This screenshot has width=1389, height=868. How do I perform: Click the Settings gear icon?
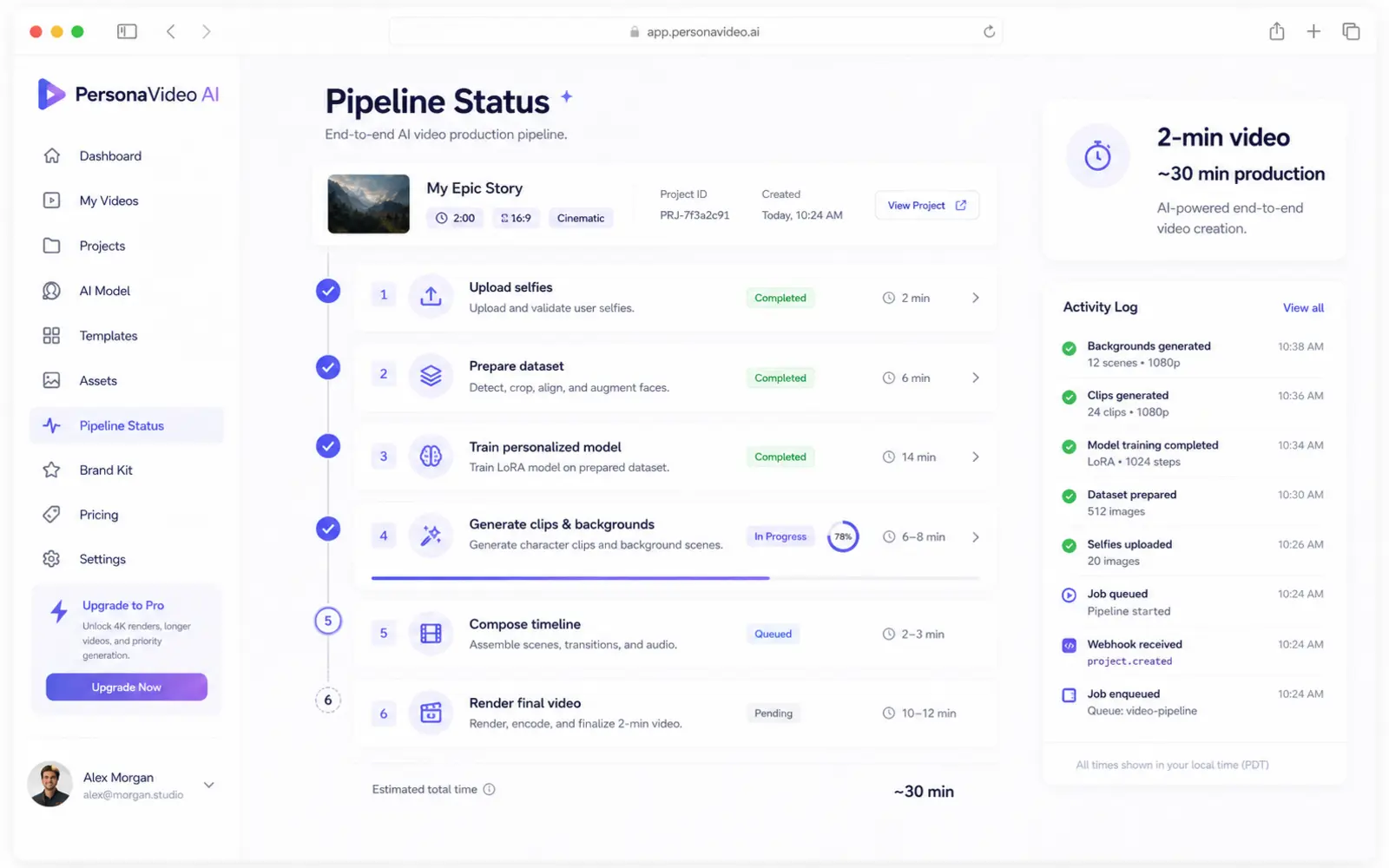52,559
